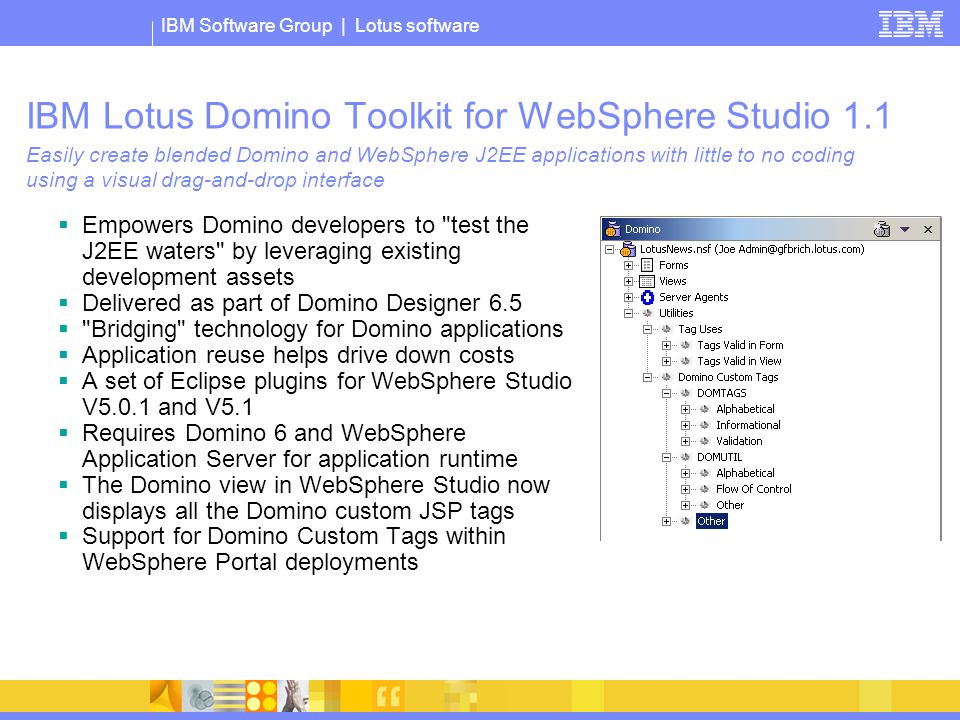Select Tags Valid in View item

739,361
